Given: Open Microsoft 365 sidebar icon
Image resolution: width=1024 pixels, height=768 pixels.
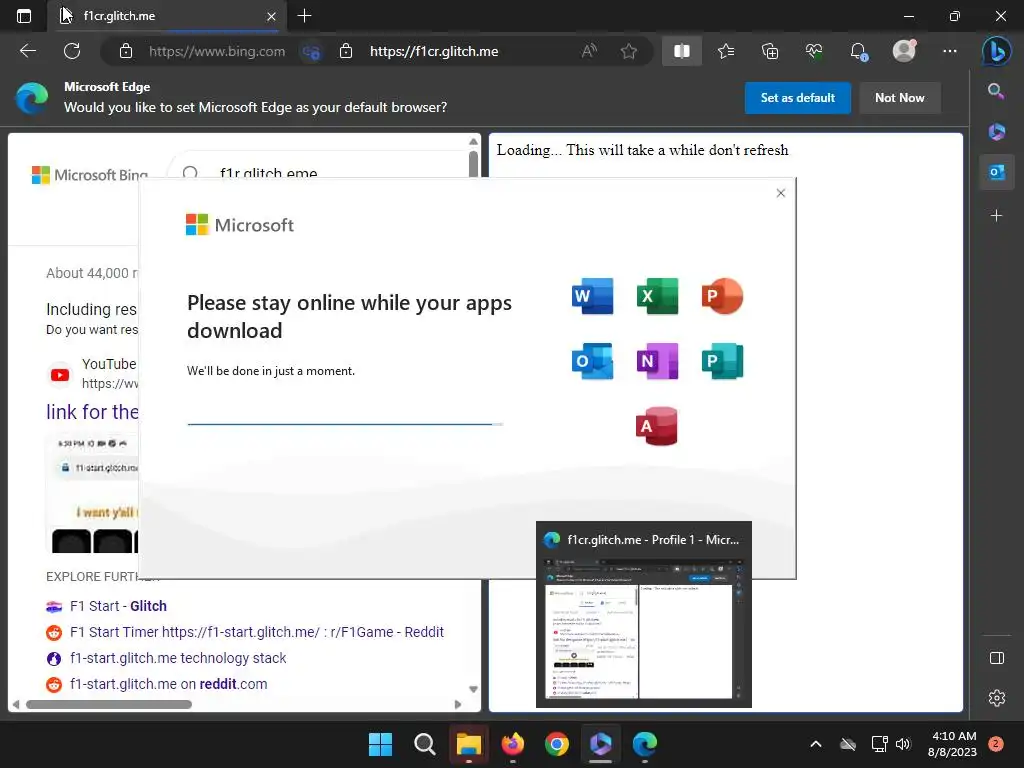Looking at the screenshot, I should point(997,132).
